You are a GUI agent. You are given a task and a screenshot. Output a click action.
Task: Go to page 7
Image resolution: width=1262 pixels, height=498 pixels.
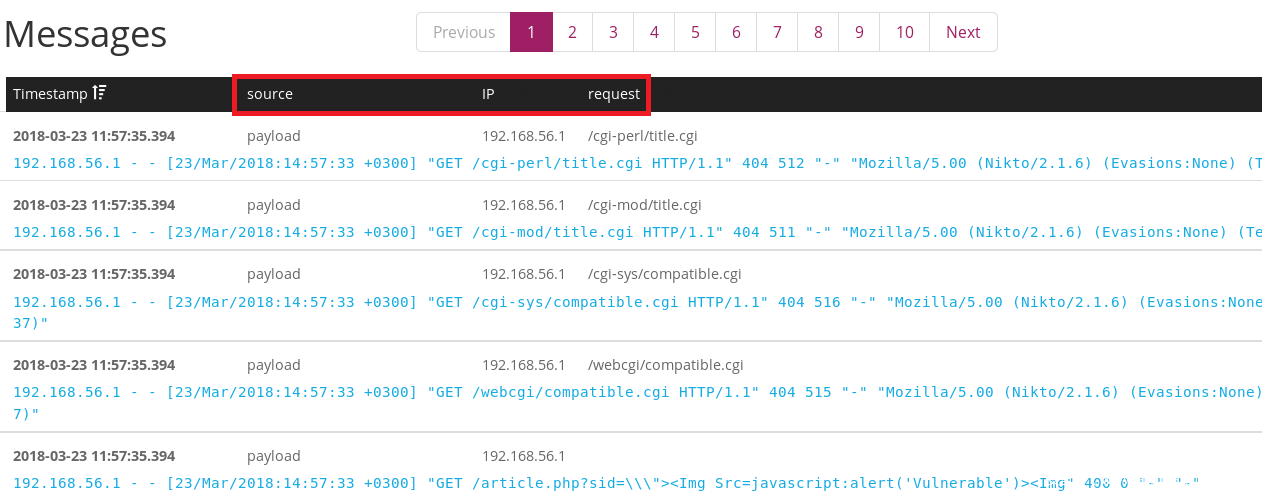click(x=777, y=32)
